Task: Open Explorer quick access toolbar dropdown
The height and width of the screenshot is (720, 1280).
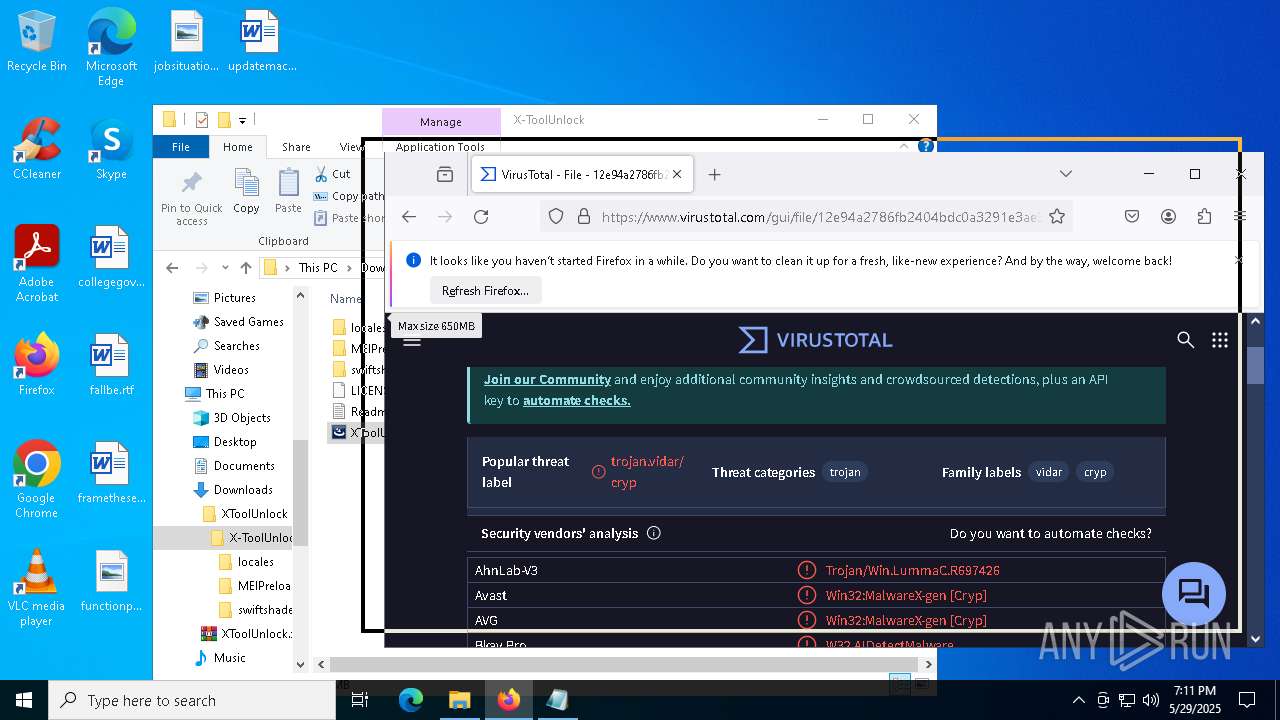Action: coord(242,120)
